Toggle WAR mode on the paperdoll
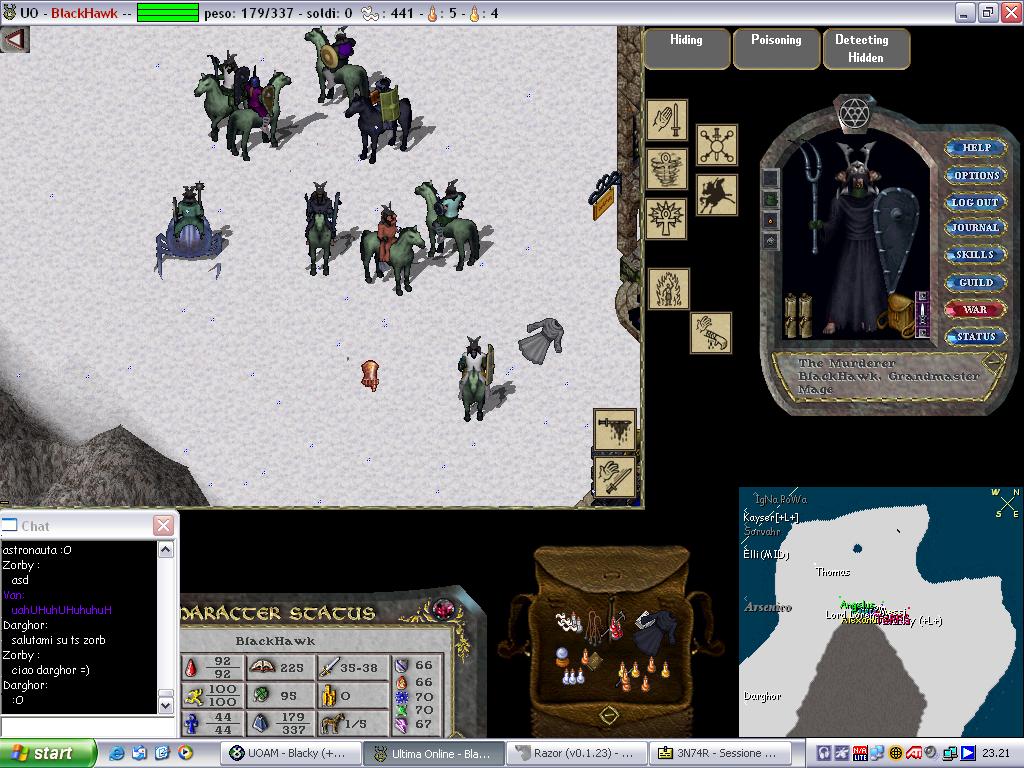Viewport: 1024px width, 768px height. 974,310
